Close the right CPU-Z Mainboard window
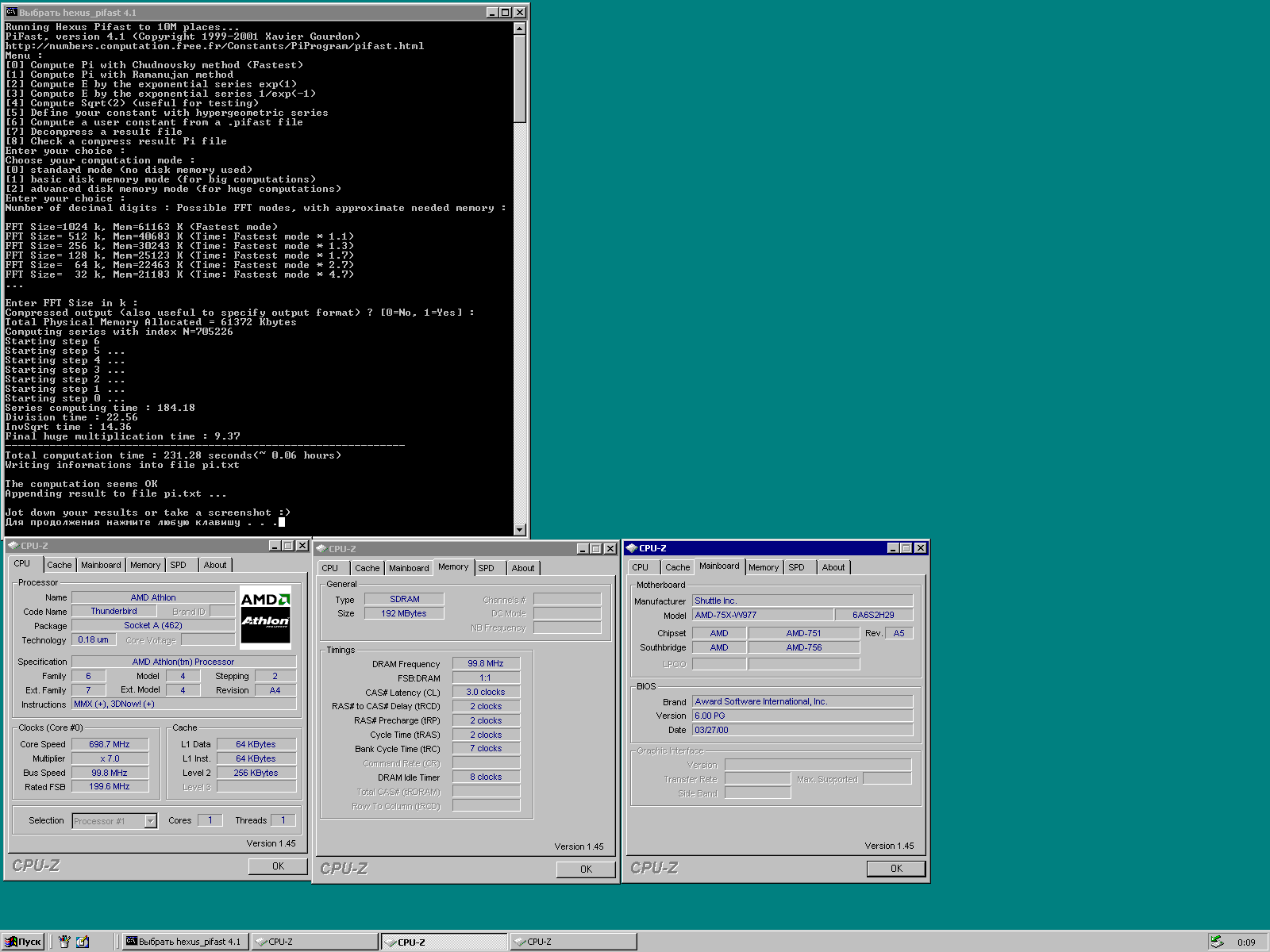Screen dimensions: 1270x952 tap(920, 548)
